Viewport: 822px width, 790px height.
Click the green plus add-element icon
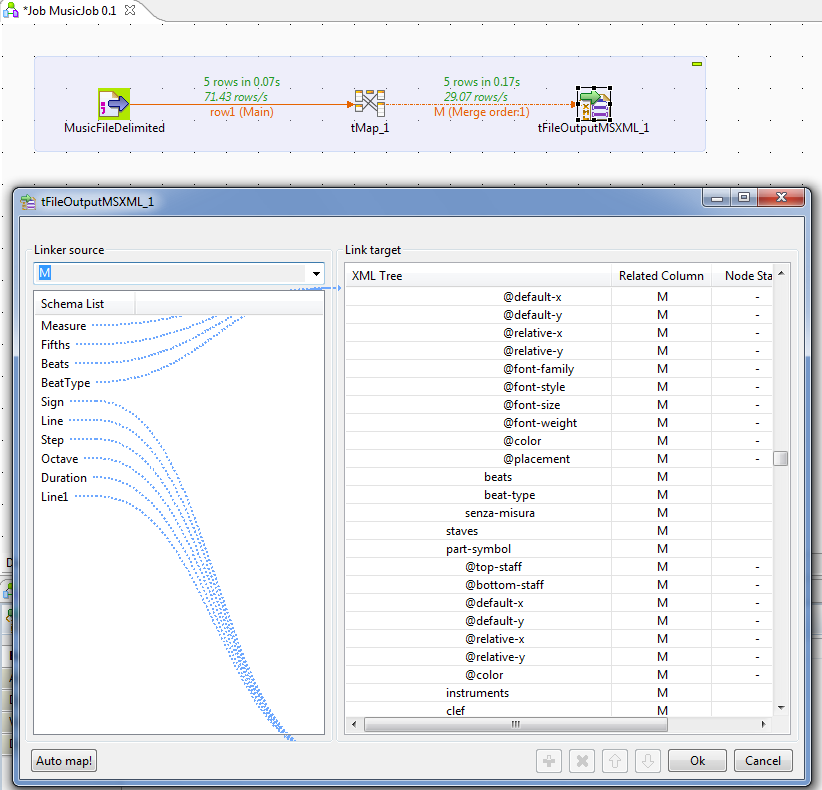[x=548, y=761]
